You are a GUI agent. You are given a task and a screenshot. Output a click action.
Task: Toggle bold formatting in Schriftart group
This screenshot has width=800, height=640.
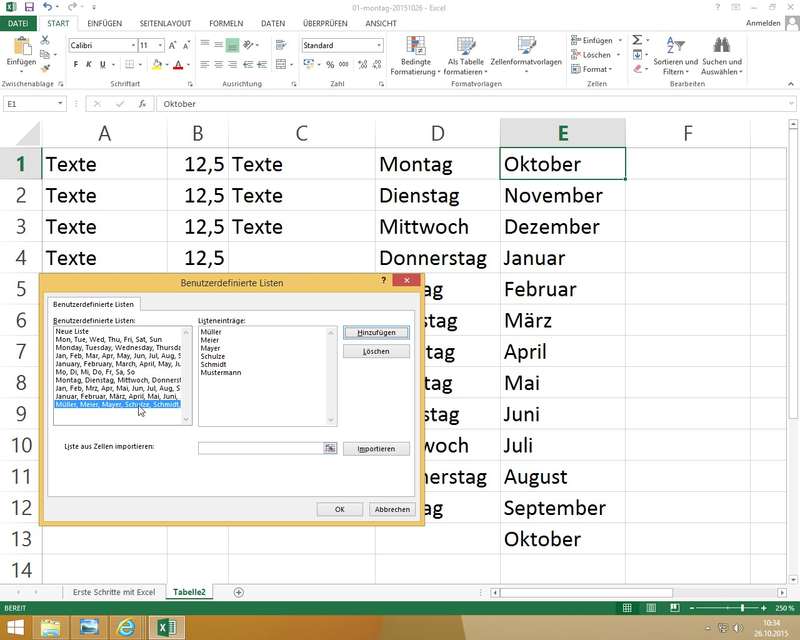click(75, 65)
